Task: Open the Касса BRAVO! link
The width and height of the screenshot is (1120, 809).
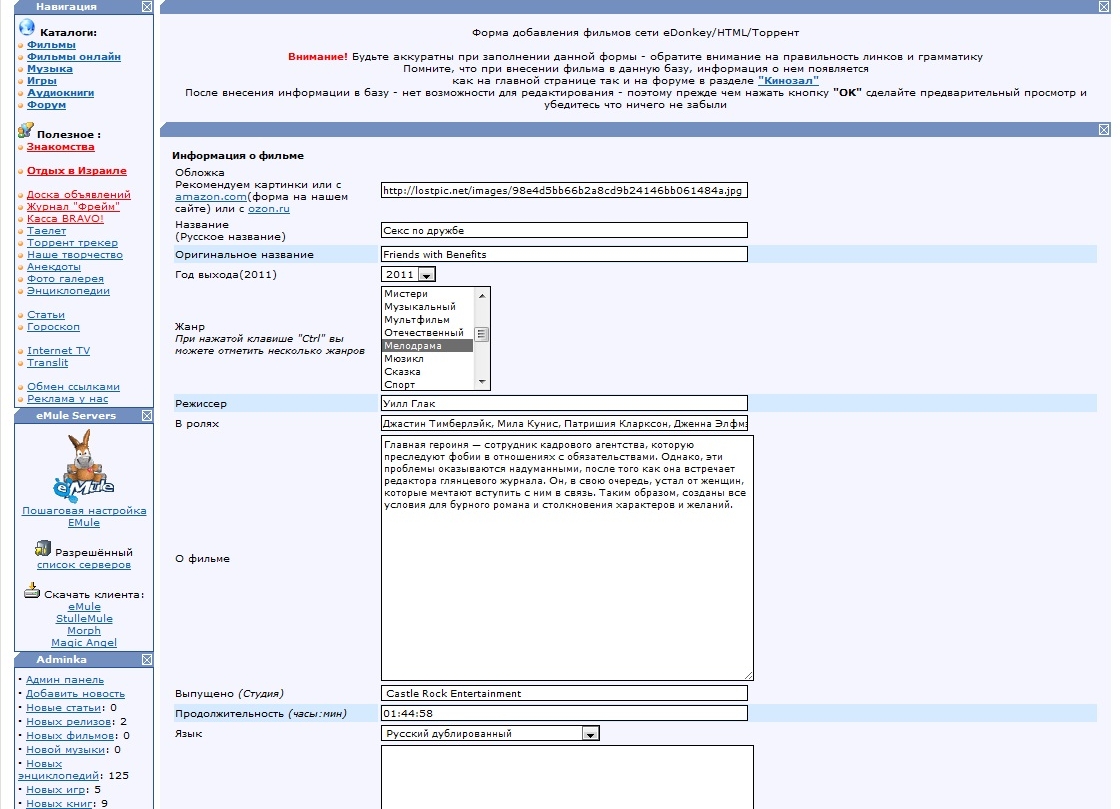Action: 65,218
